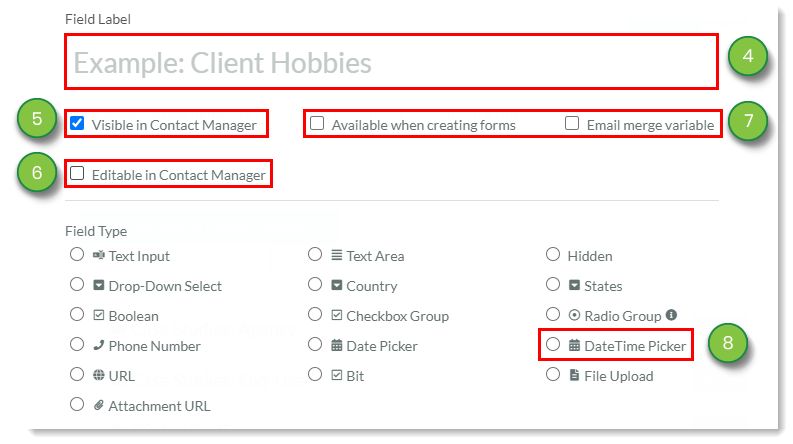Click the Checkbox Group checkmark icon
This screenshot has height=444, width=793.
[x=336, y=315]
